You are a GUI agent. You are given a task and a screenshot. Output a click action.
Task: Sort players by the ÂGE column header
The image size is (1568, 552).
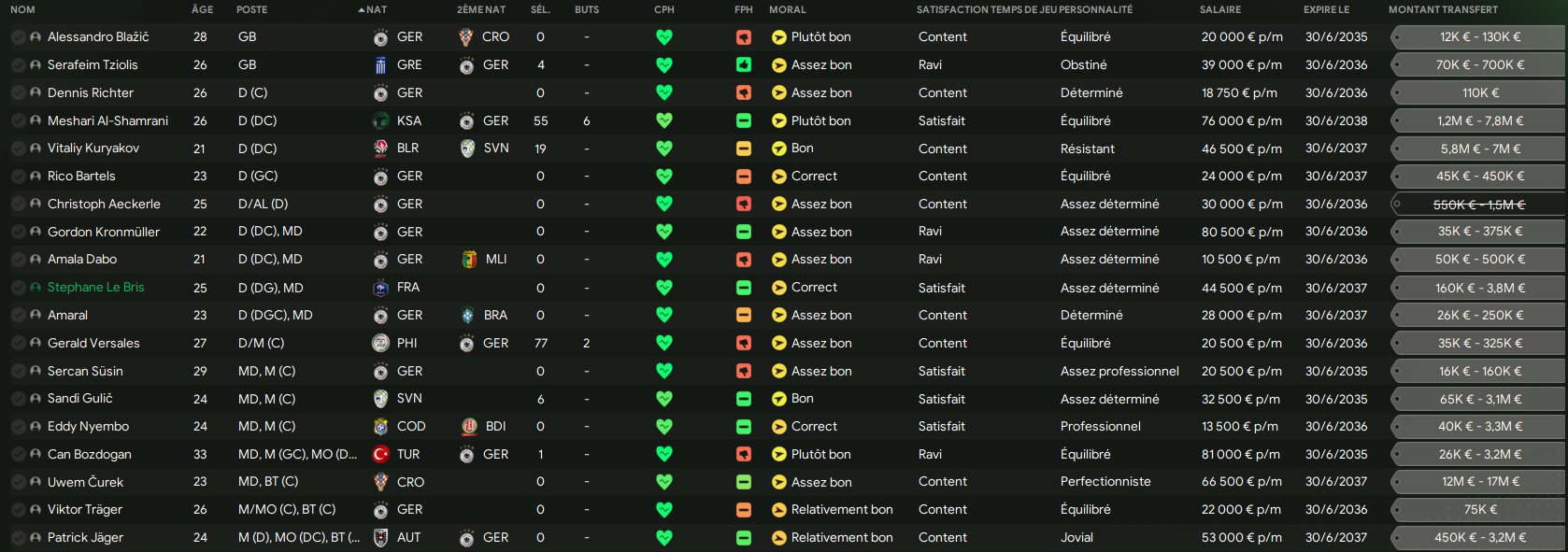202,9
